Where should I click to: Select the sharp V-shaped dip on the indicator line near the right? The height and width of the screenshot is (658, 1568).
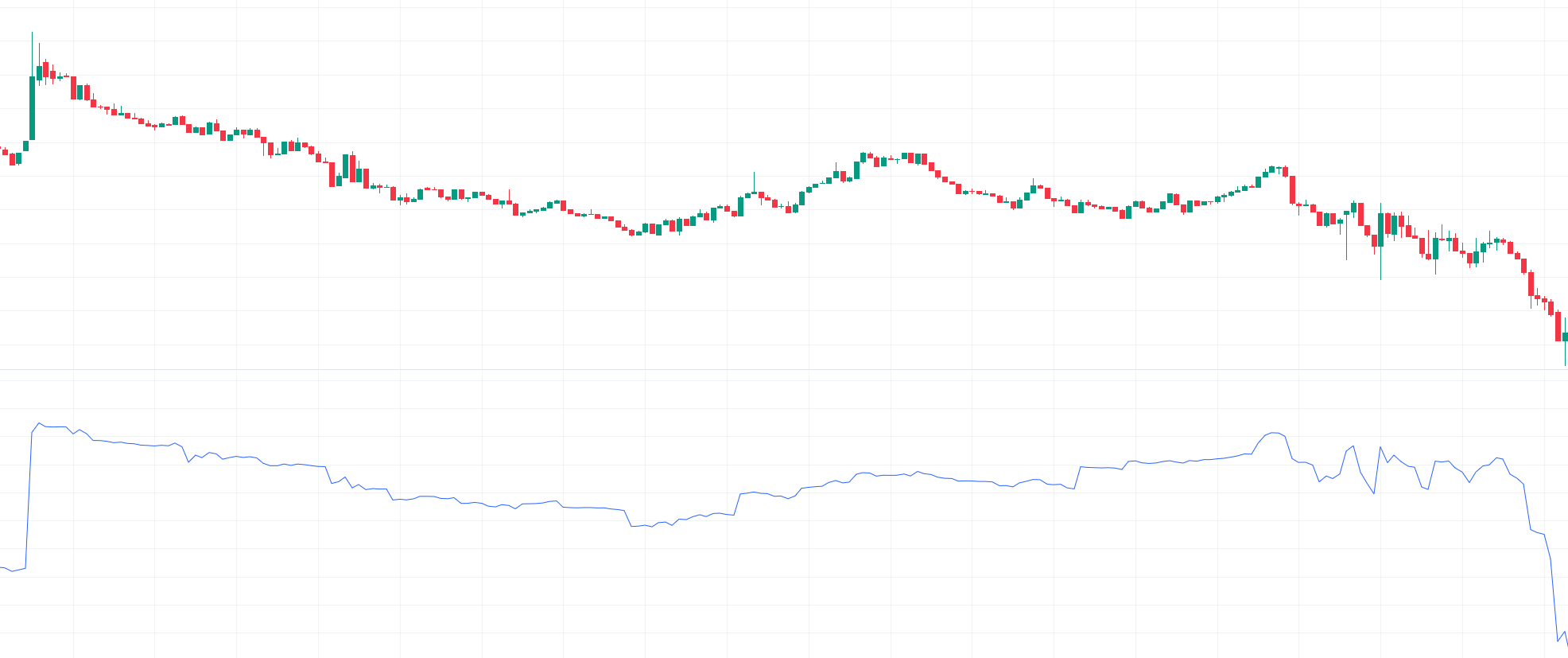[x=1374, y=492]
